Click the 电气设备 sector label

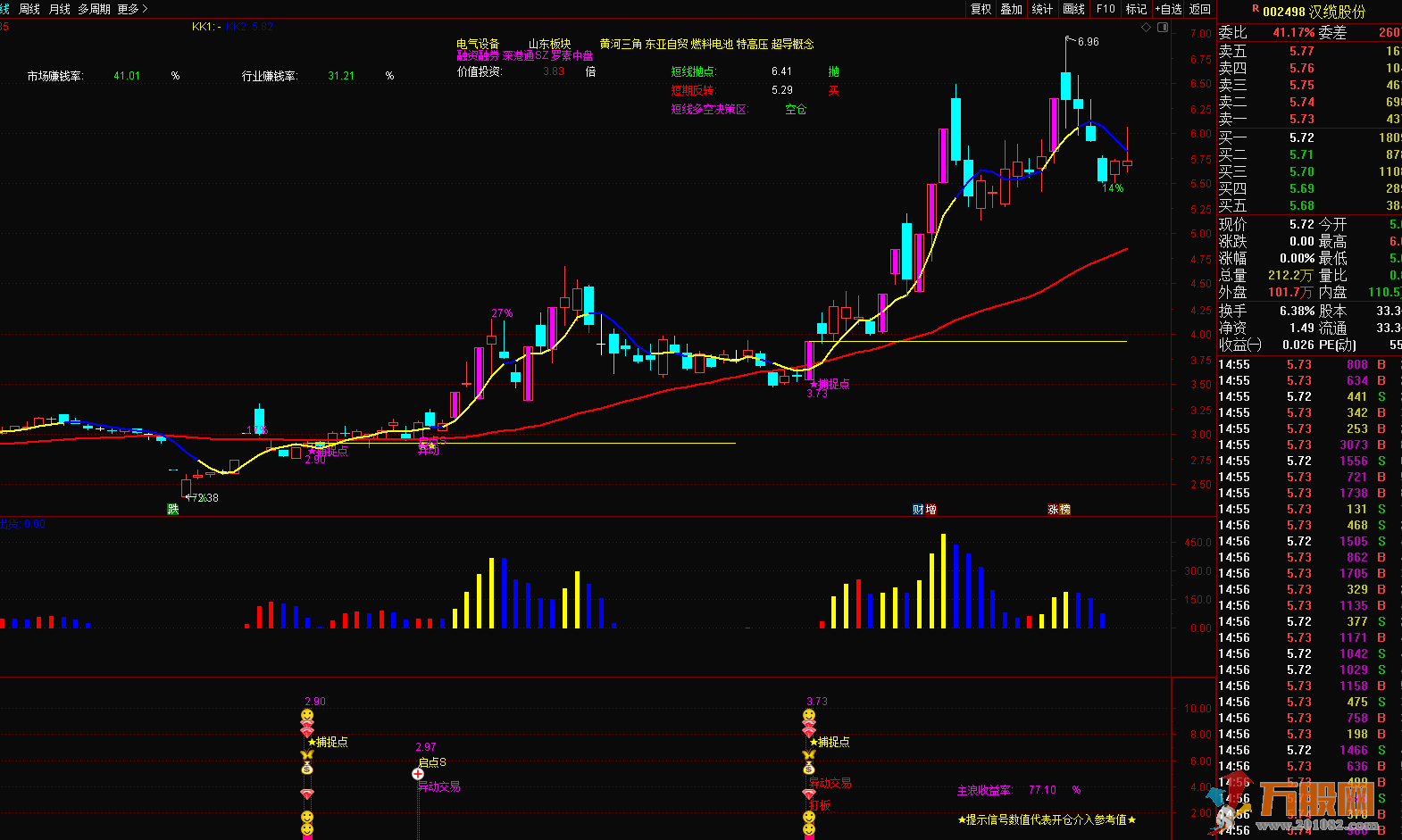(x=478, y=44)
